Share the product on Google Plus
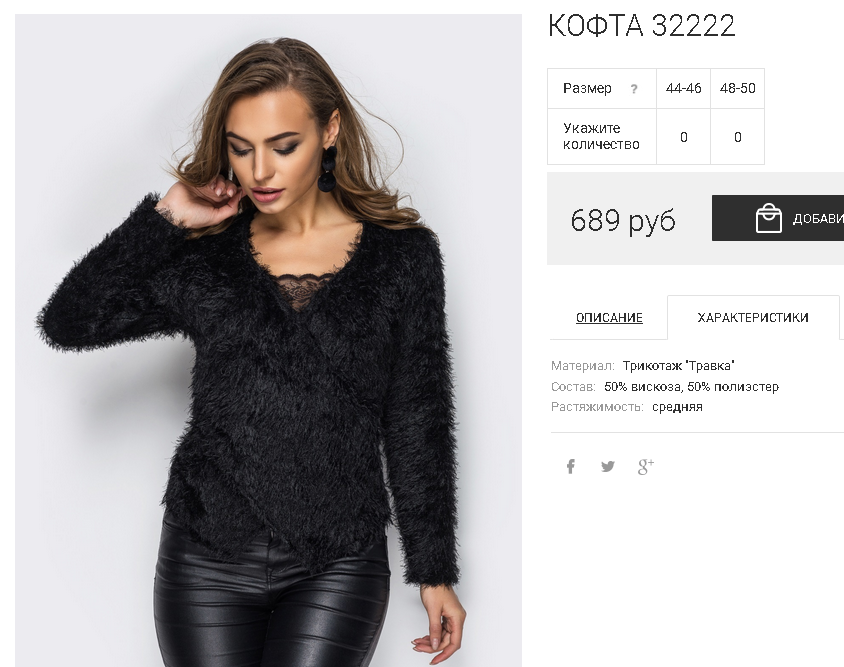Screen dimensions: 844x667 pos(645,467)
